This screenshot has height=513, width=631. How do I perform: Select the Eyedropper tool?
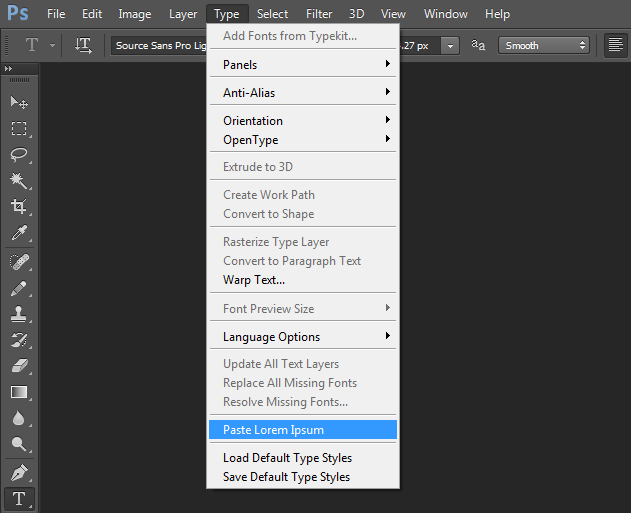pos(19,233)
